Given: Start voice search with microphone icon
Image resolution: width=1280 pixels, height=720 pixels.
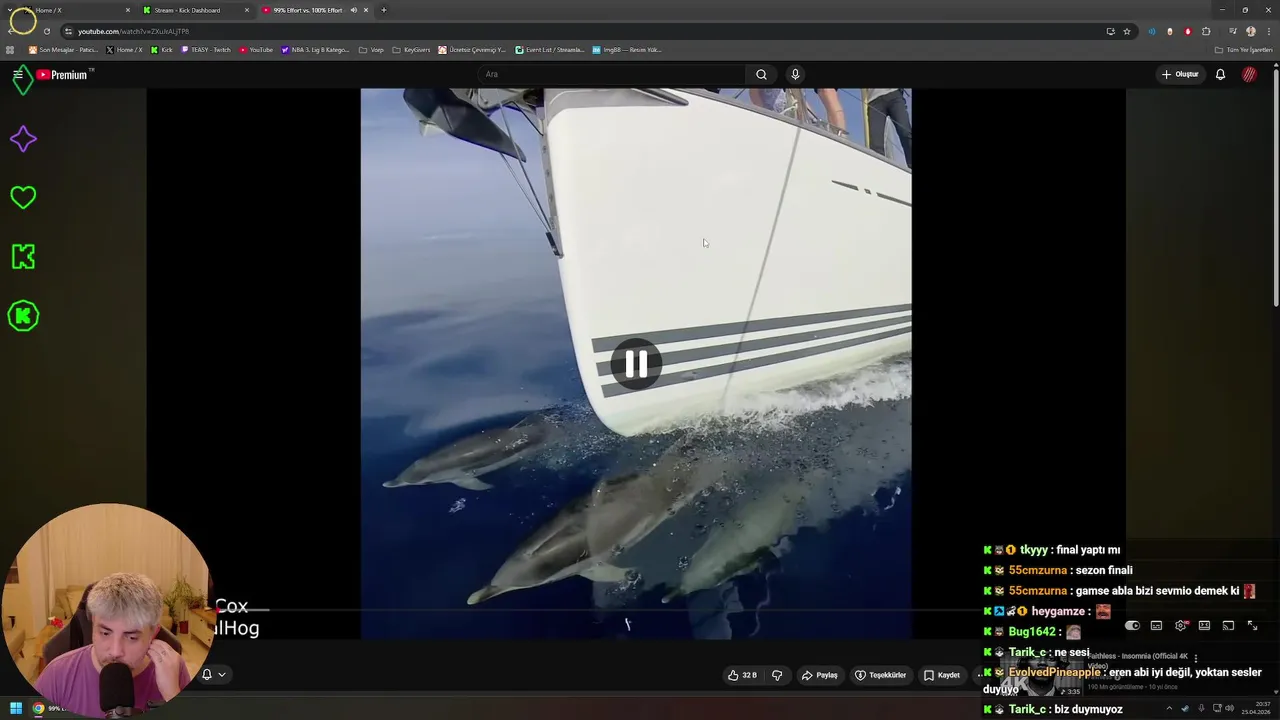Looking at the screenshot, I should (795, 74).
